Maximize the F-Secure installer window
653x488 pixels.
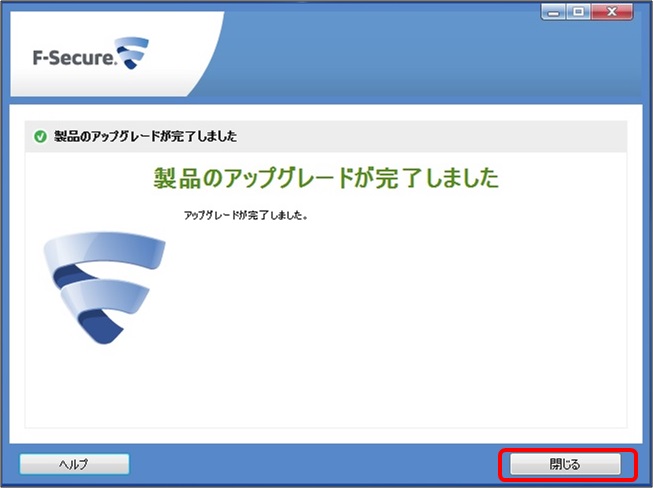[x=578, y=12]
